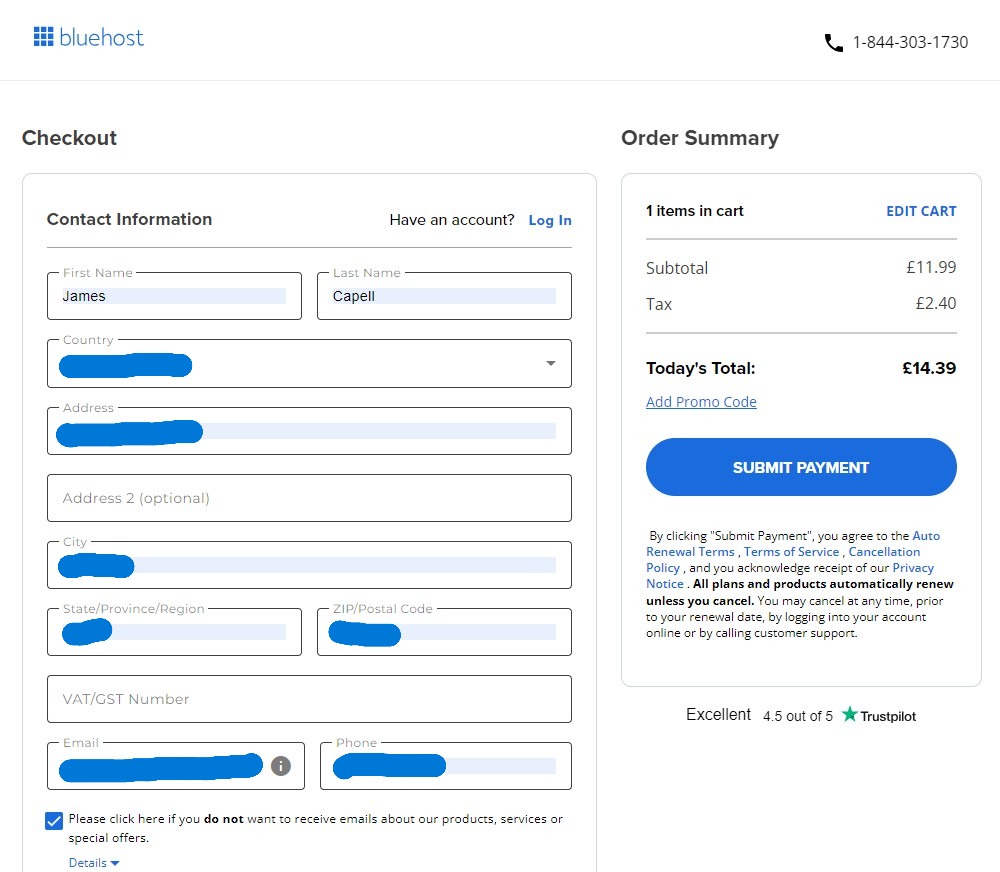Click the '1 items in cart' text
1000x872 pixels.
click(x=695, y=211)
